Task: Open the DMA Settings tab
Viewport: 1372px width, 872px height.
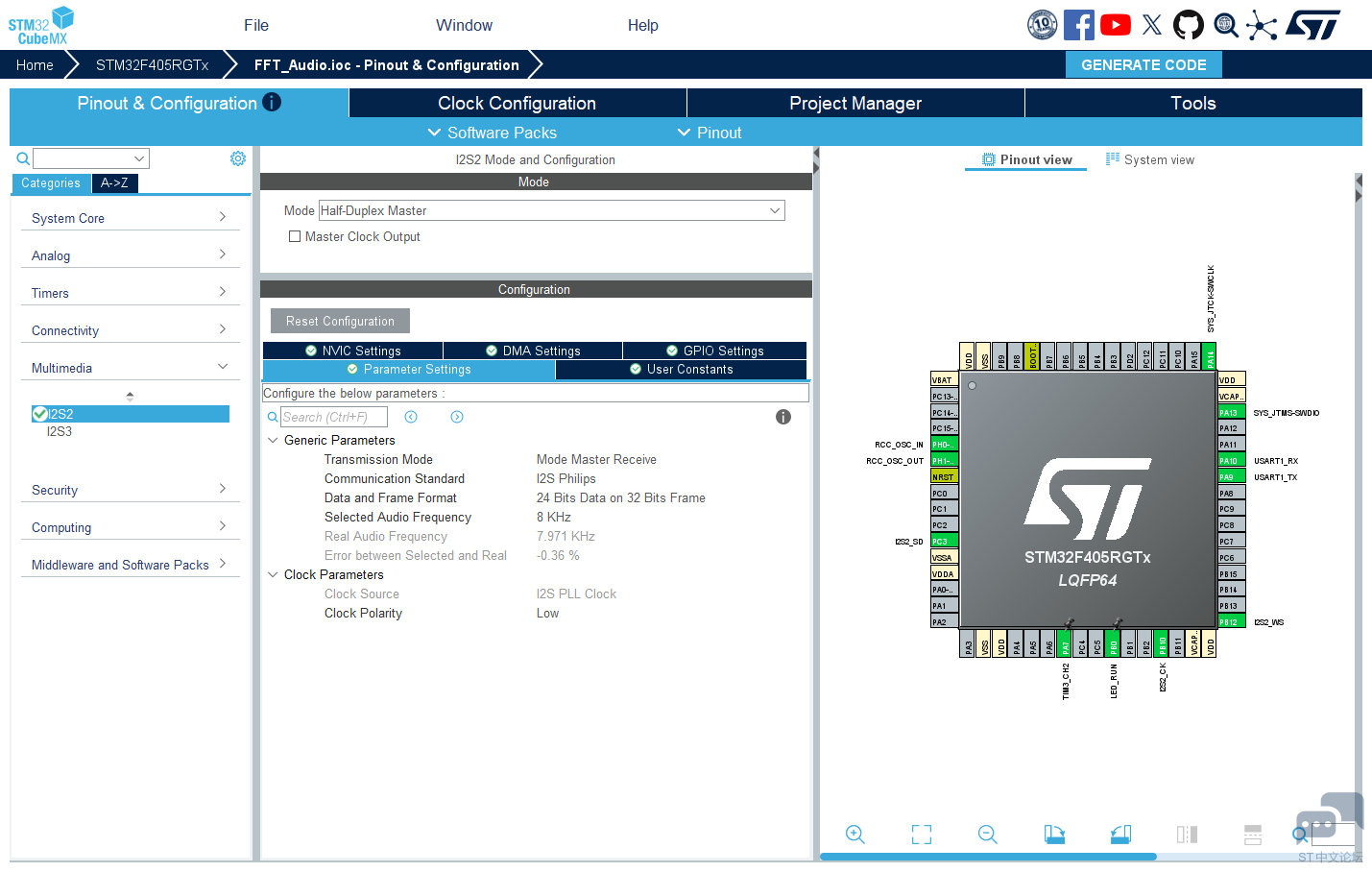Action: (x=533, y=351)
